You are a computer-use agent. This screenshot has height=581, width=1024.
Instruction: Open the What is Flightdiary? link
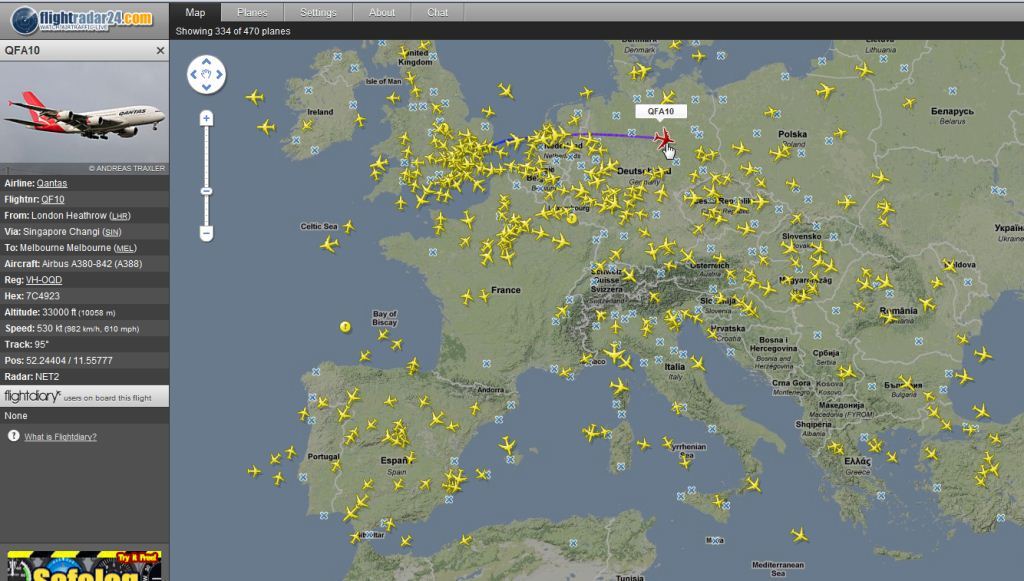pos(61,437)
